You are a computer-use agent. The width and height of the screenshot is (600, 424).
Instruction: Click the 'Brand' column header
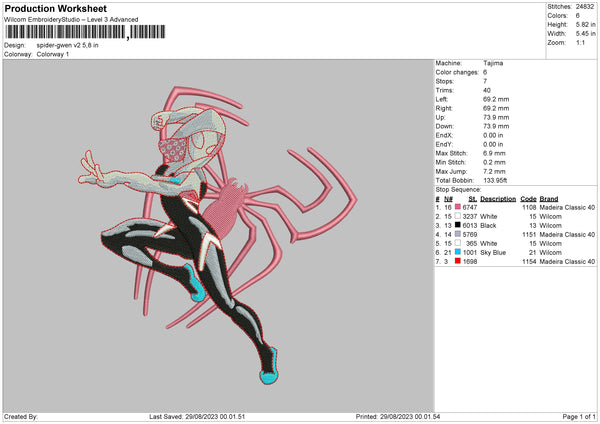549,199
